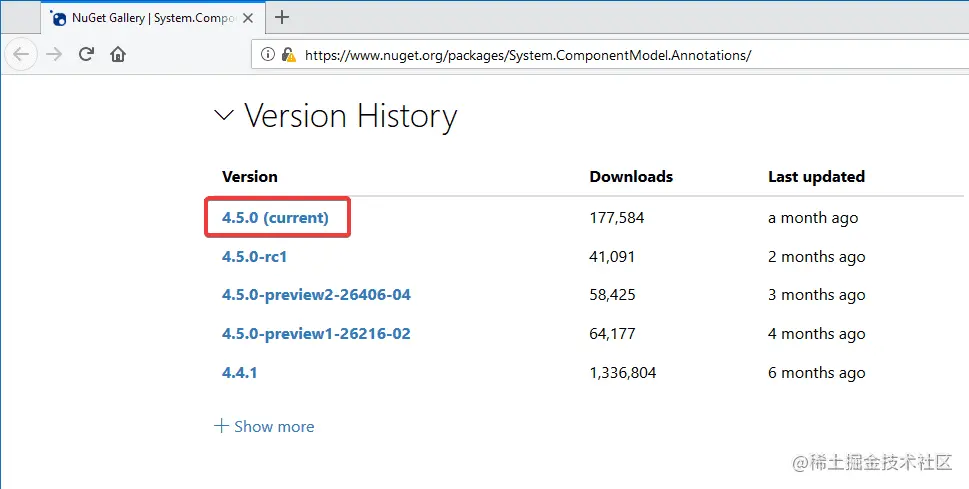Image resolution: width=969 pixels, height=489 pixels.
Task: Open version 4.5.0 (current) link
Action: point(275,217)
